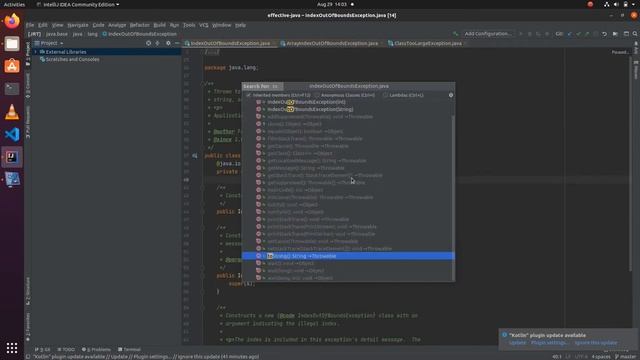This screenshot has width=640, height=360.
Task: Open the Git tool window button
Action: coord(42,349)
